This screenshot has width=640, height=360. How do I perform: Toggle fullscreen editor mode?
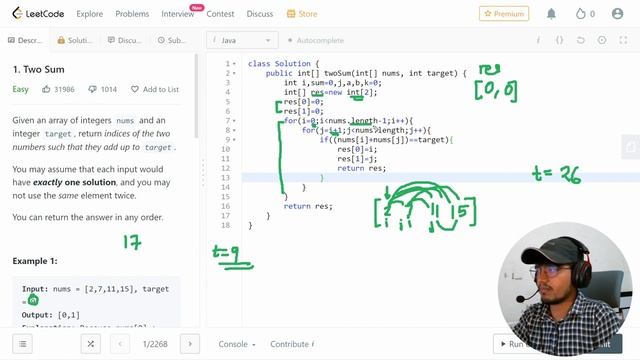click(623, 40)
